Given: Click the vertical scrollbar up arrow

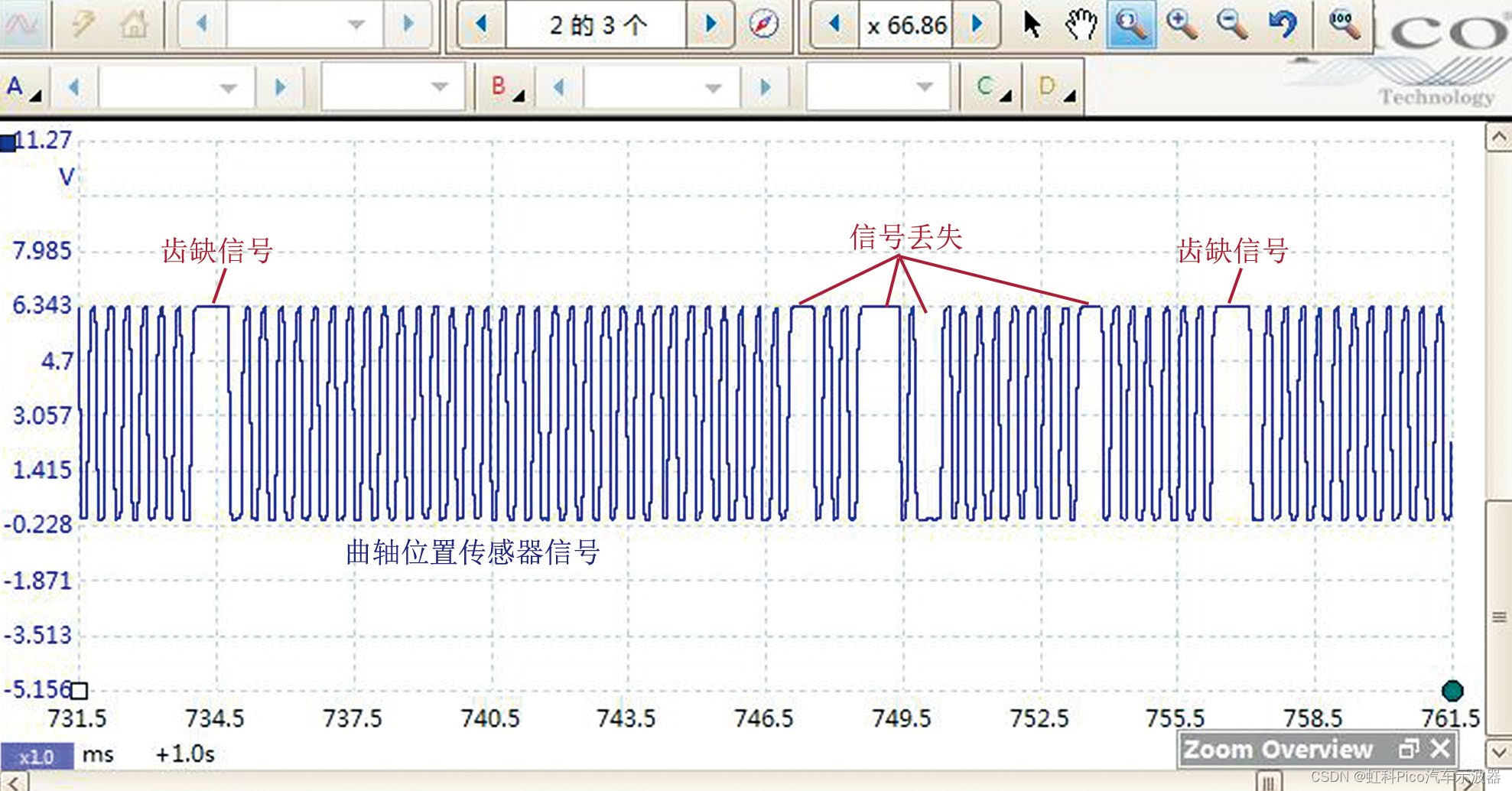Looking at the screenshot, I should point(1498,138).
